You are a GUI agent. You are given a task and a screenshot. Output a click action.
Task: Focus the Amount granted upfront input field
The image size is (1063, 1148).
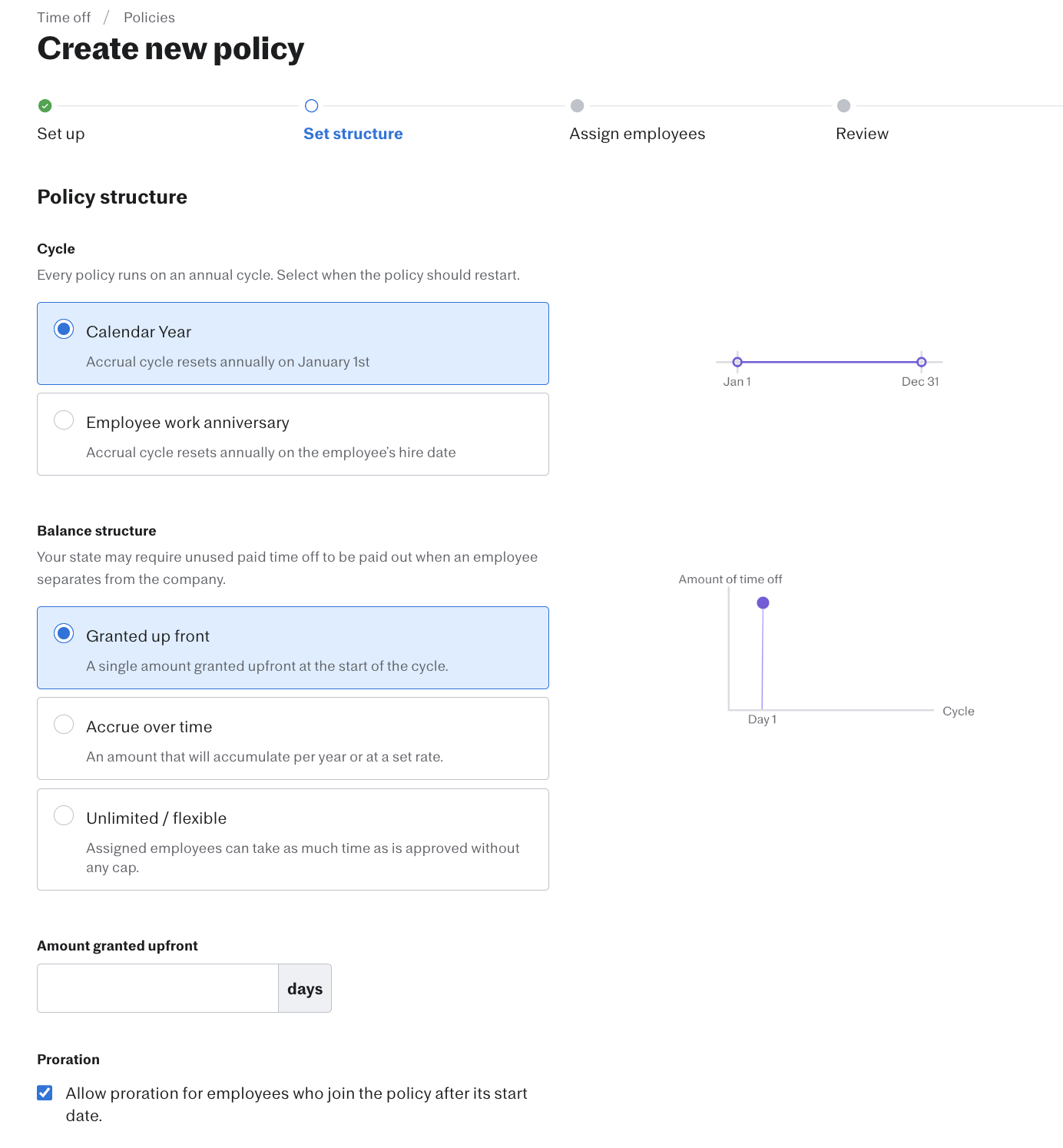[157, 988]
